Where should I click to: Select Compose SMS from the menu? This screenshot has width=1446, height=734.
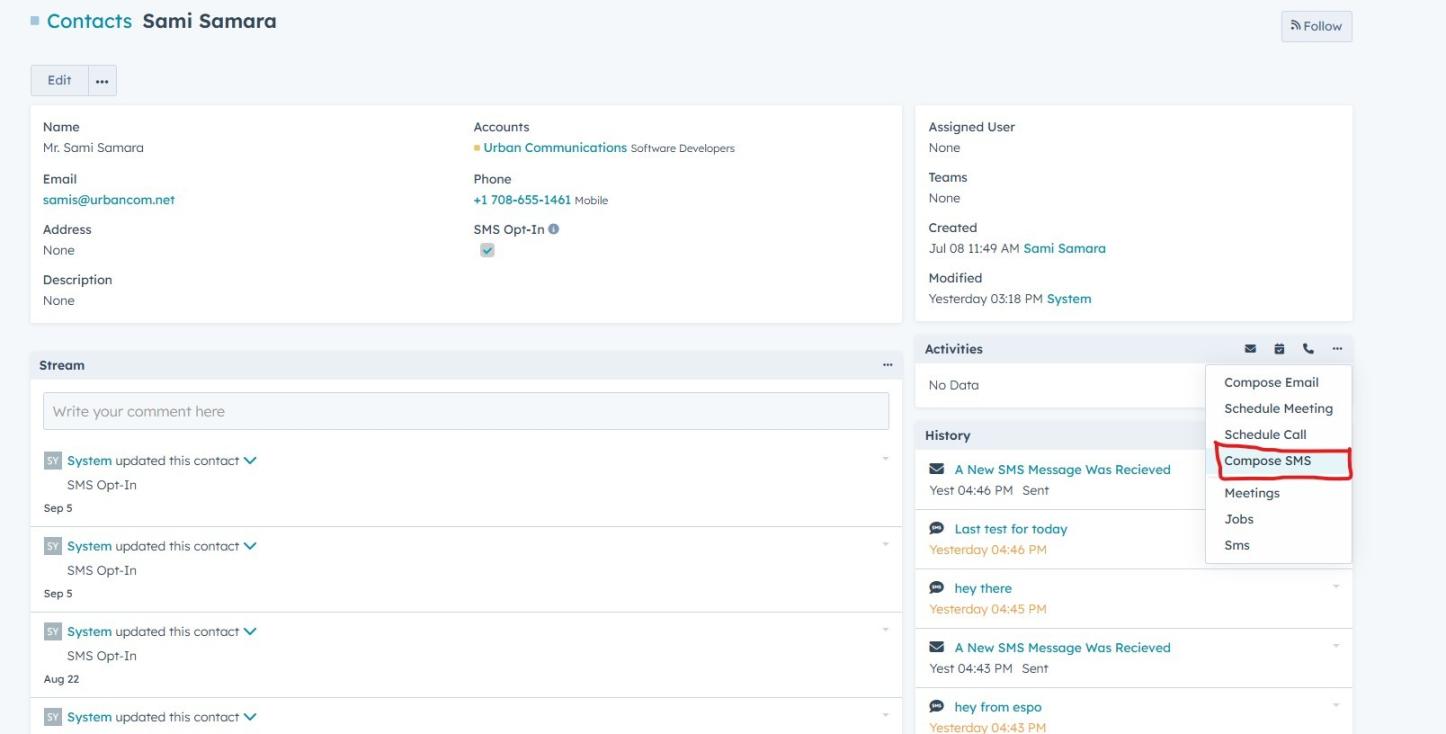(x=1267, y=461)
